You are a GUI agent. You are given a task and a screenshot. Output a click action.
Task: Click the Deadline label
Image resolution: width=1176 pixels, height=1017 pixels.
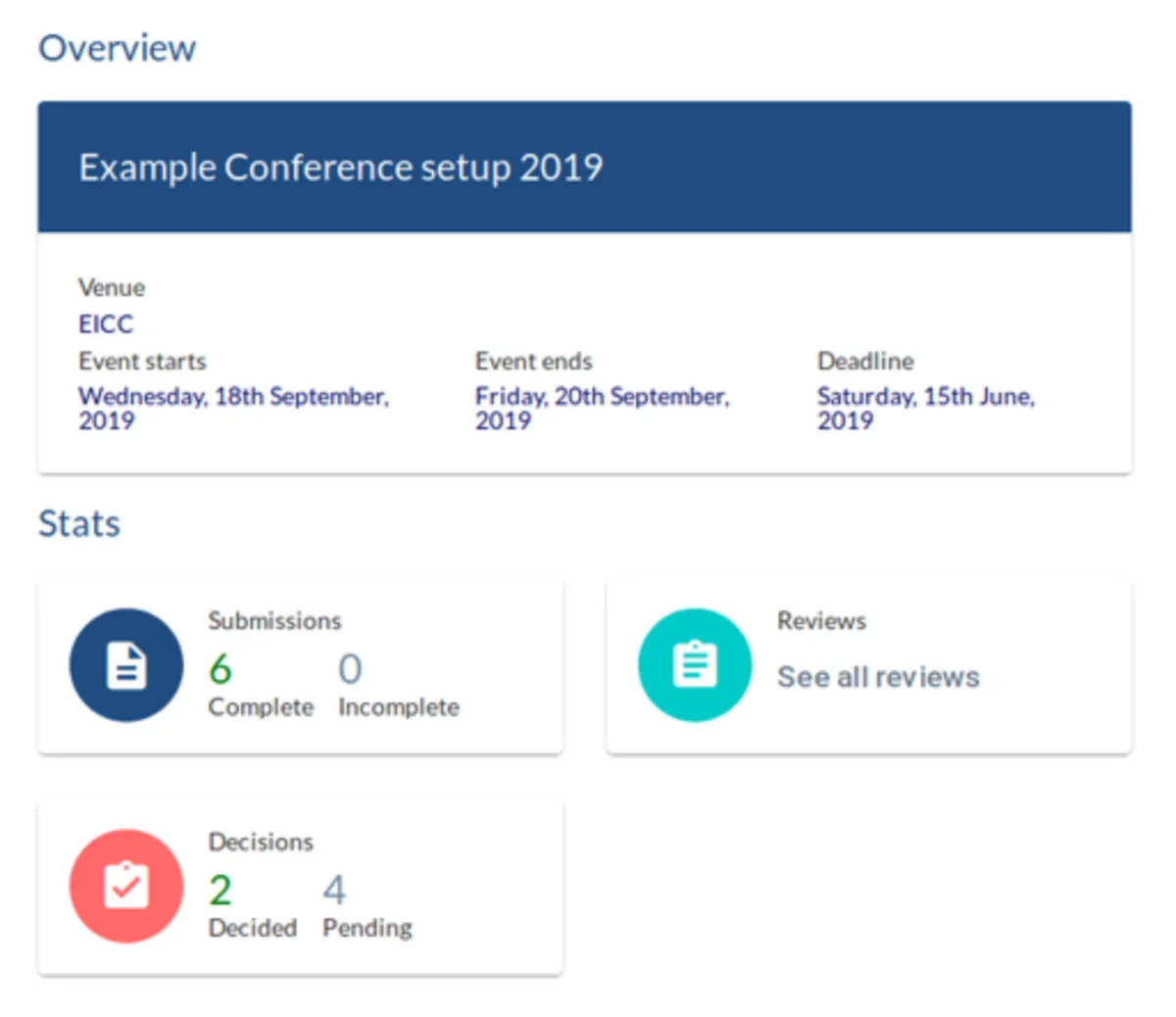[x=865, y=362]
